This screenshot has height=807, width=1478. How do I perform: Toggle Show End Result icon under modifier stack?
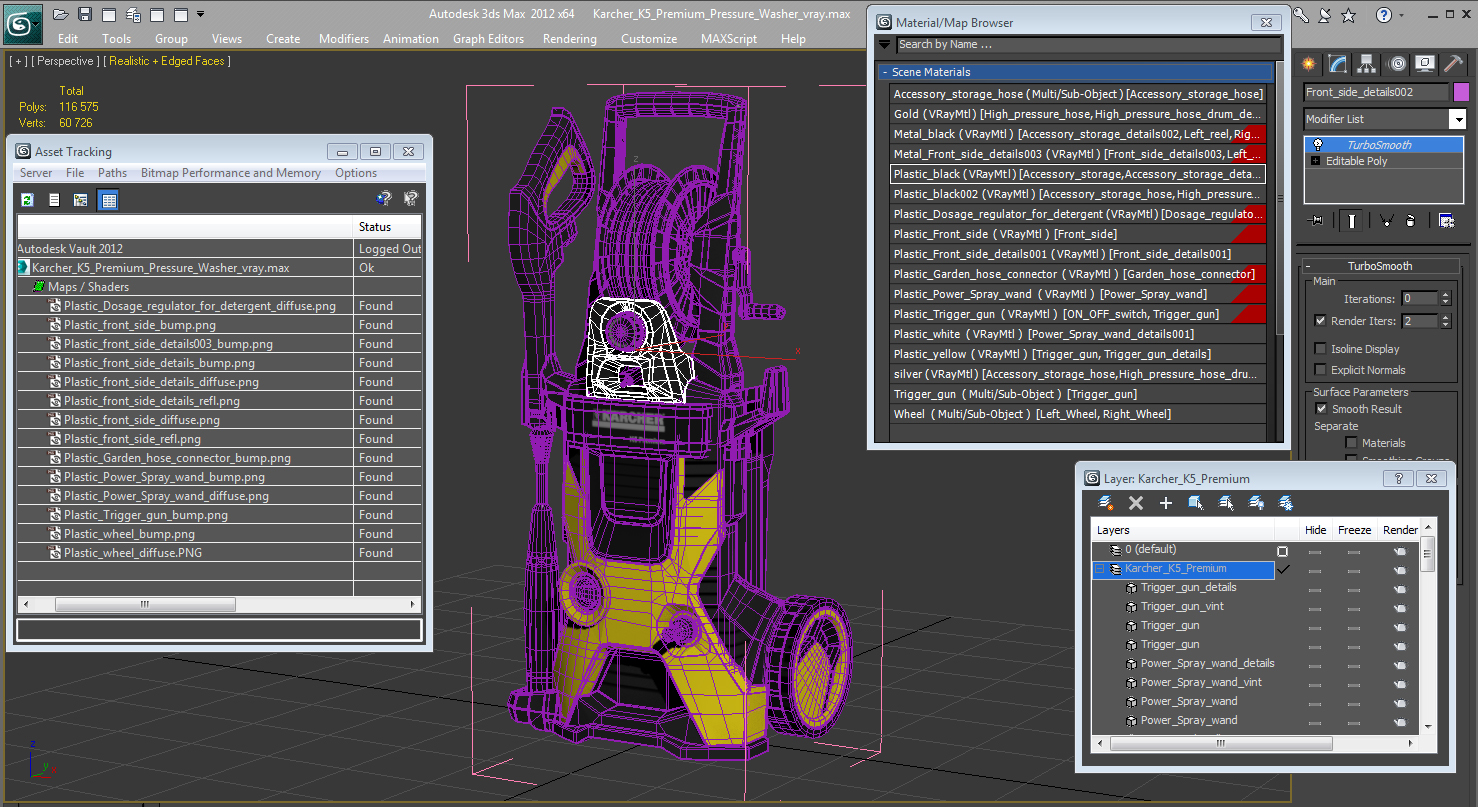1352,221
